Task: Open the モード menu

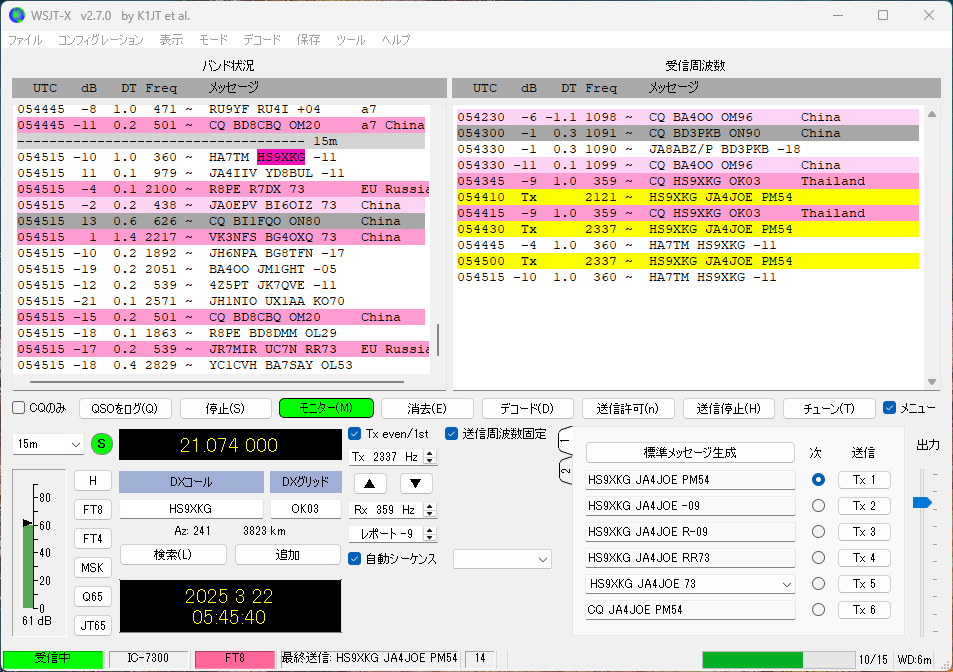Action: 213,39
